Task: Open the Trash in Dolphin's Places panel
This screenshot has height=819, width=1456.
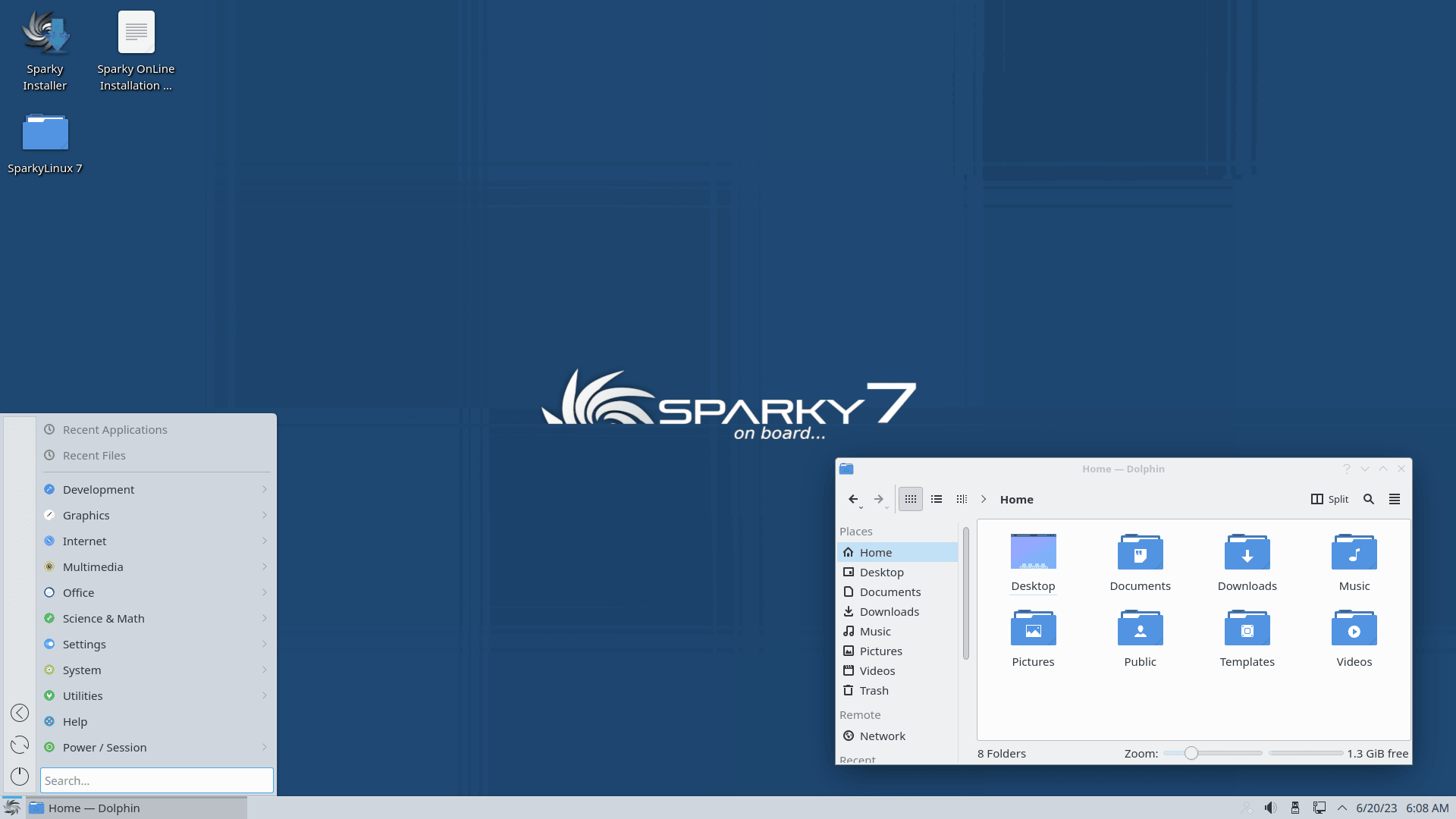Action: click(874, 690)
